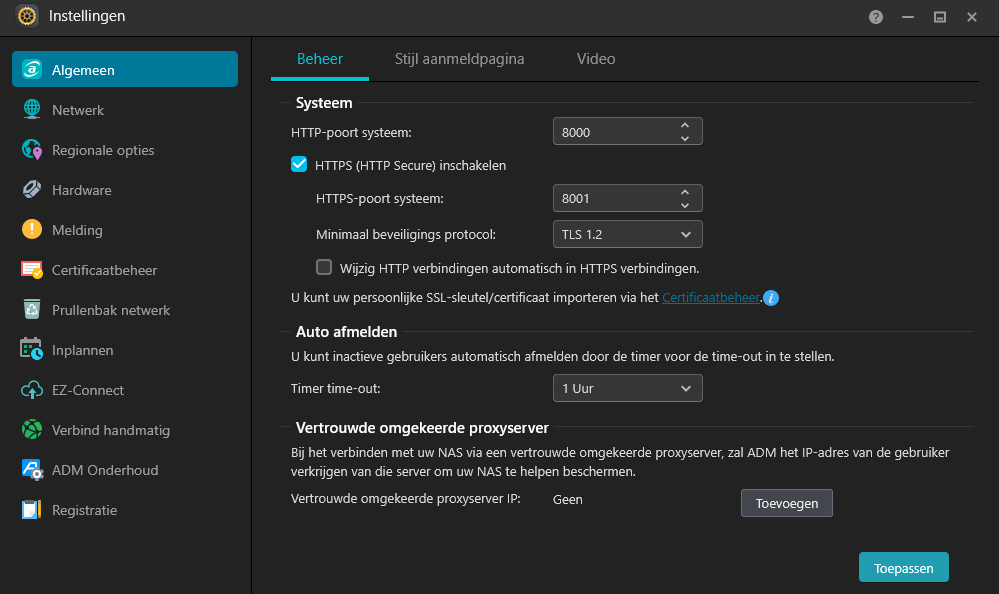999x594 pixels.
Task: Switch to the Stijl aanmeldpagina tab
Action: 459,59
